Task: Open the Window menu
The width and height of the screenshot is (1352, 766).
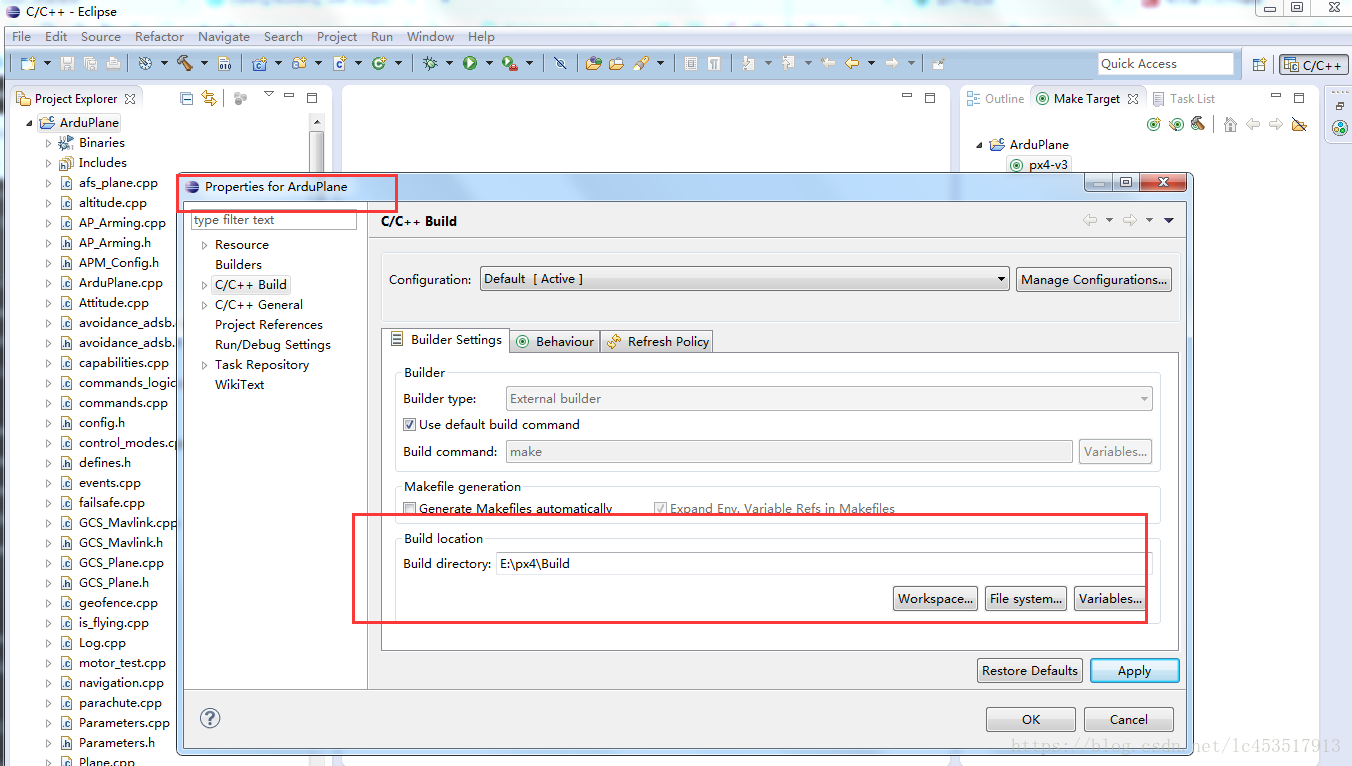Action: [430, 36]
